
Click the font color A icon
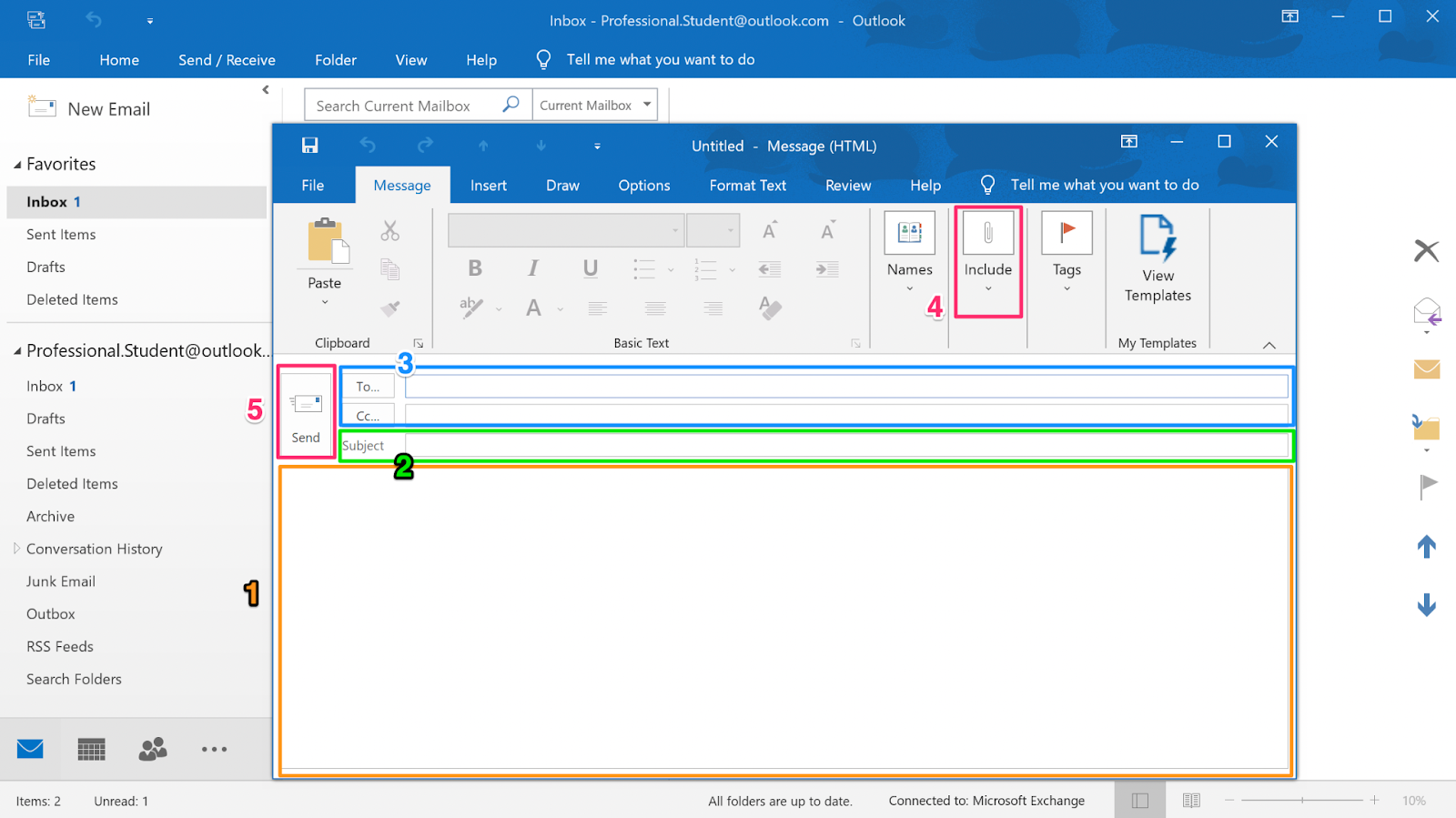coord(534,308)
